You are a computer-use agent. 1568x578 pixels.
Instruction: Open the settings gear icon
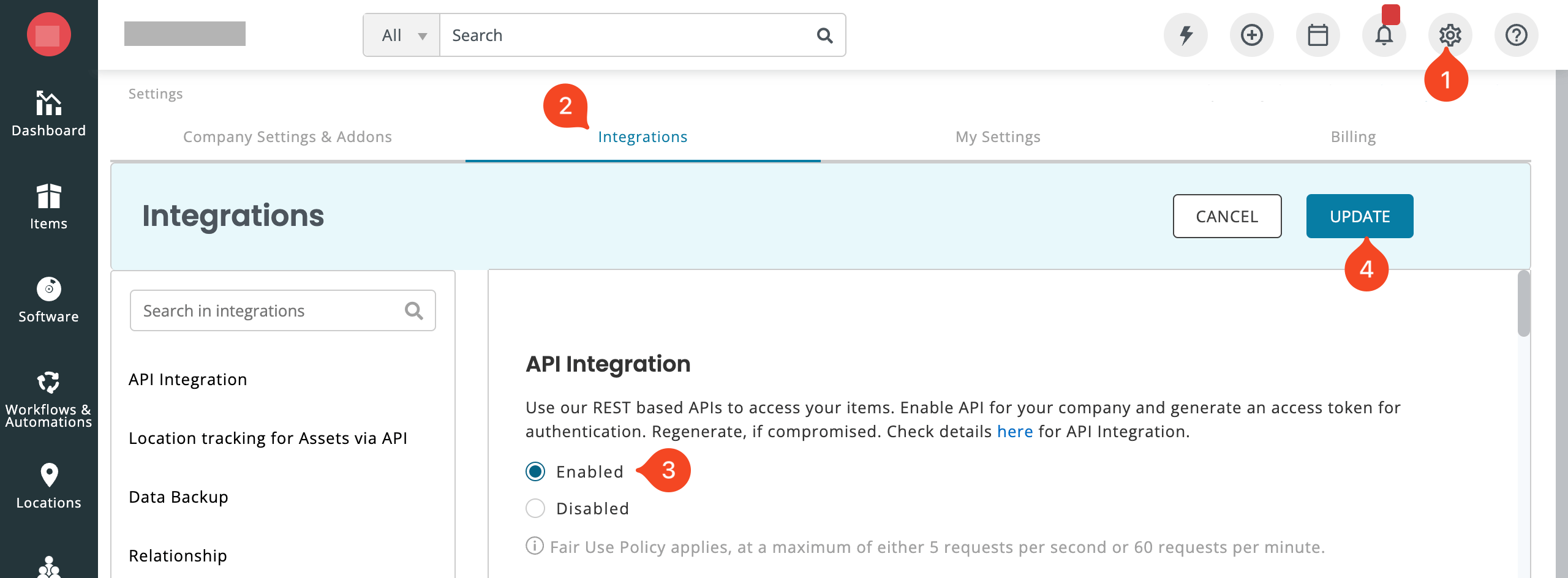1450,35
